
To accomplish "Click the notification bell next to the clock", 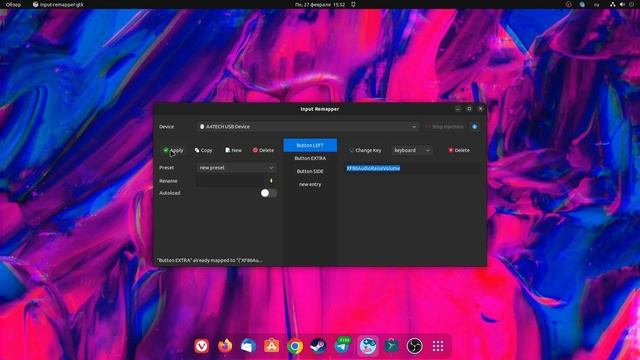I will coord(353,4).
